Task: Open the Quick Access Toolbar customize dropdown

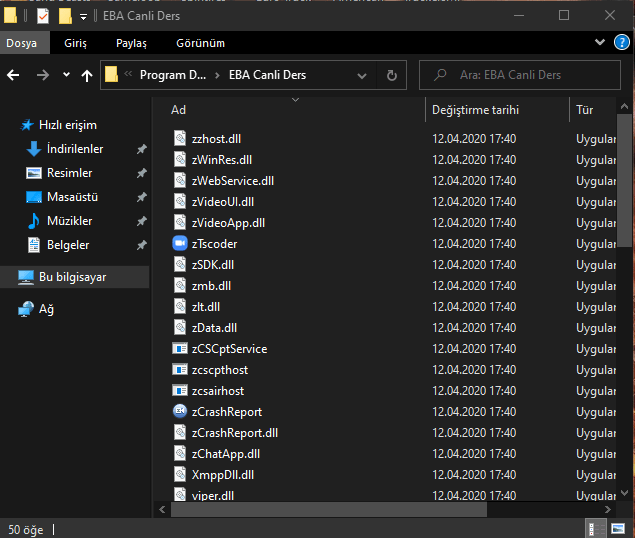Action: (x=83, y=17)
